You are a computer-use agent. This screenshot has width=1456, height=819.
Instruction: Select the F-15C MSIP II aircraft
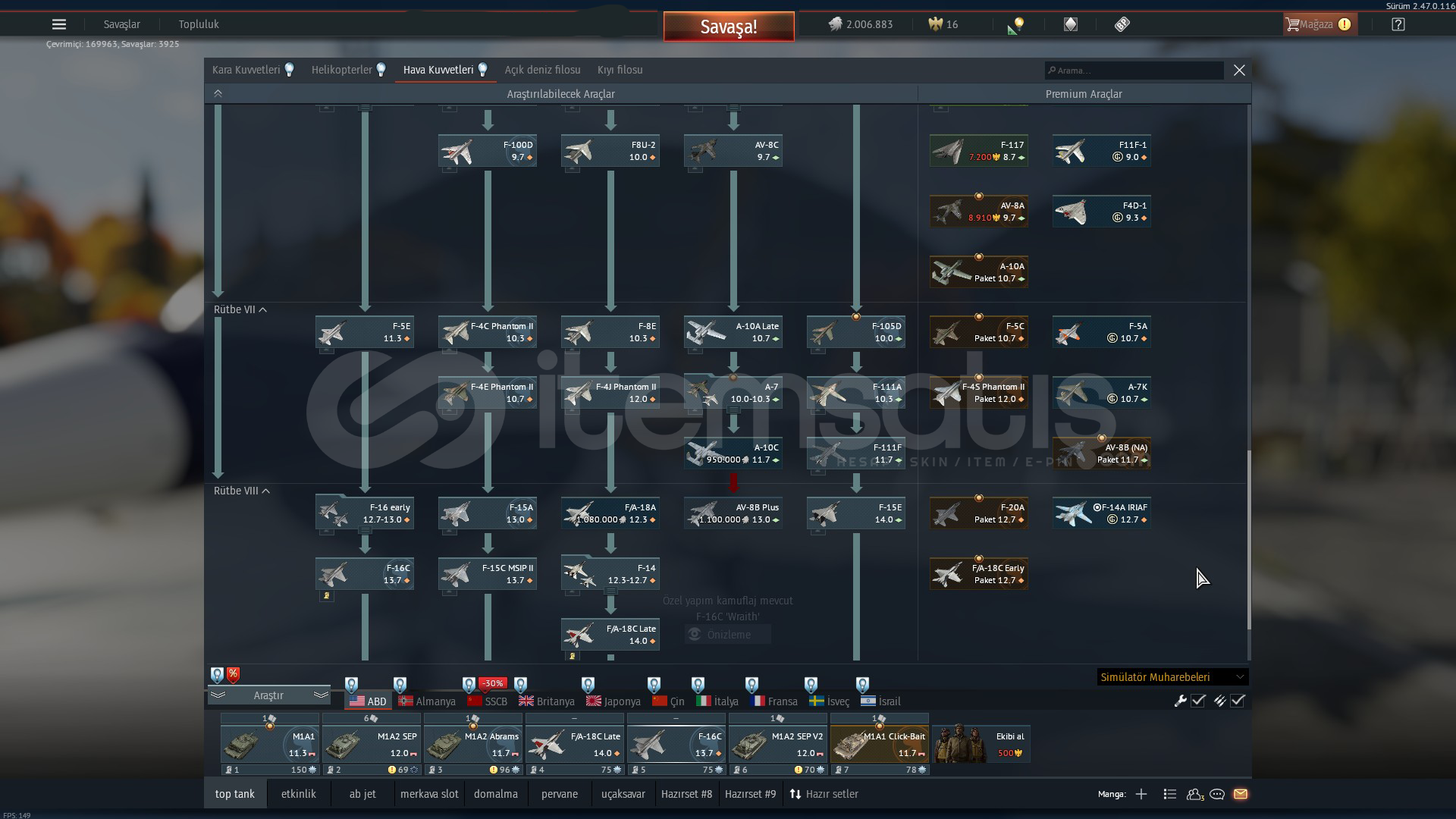(x=488, y=574)
